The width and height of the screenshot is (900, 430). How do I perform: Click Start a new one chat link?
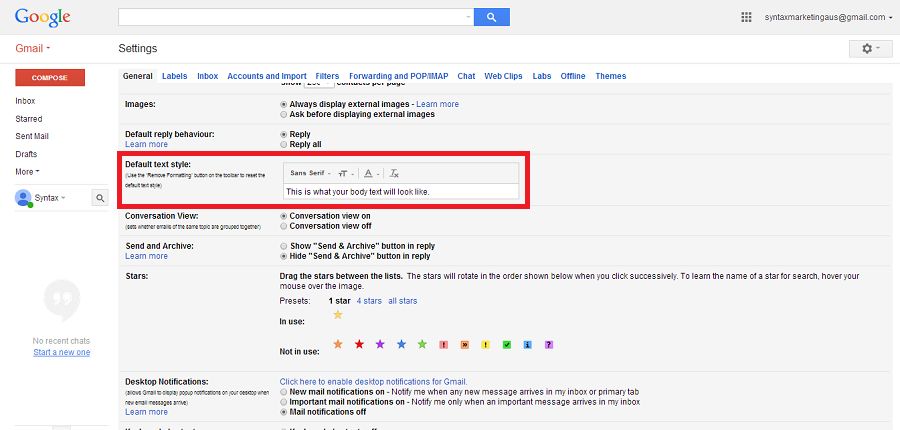[x=61, y=352]
